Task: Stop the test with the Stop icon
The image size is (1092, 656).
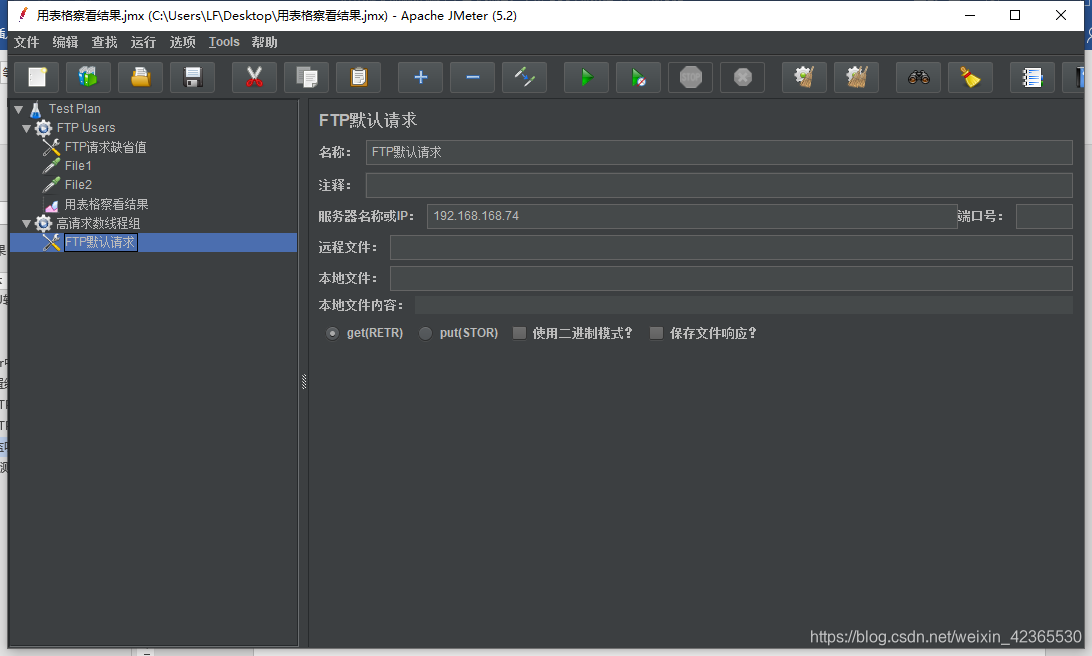Action: 690,77
